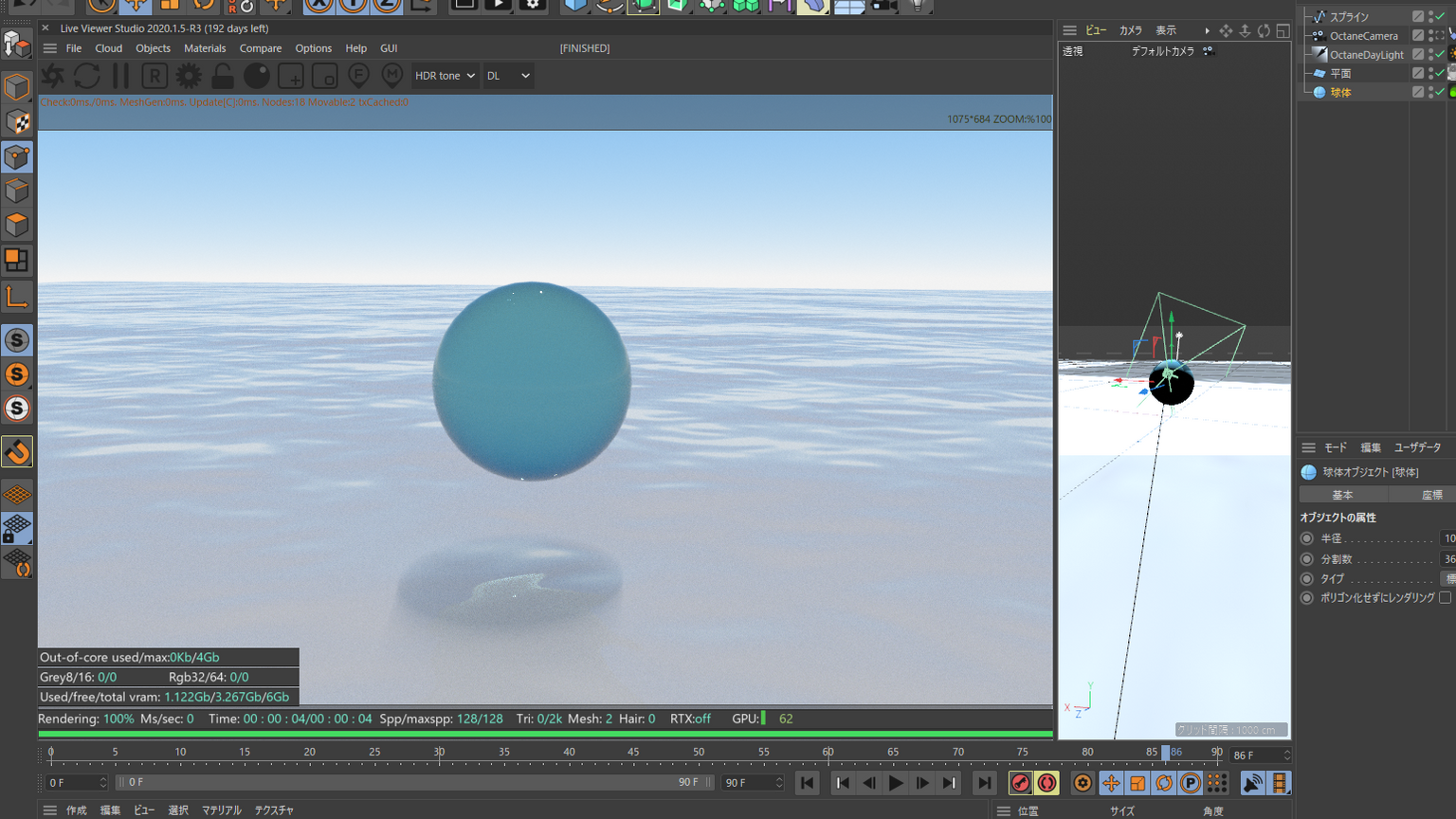Screen dimensions: 1456x819
Task: Click the Octane send scene render icon
Action: pos(53,76)
